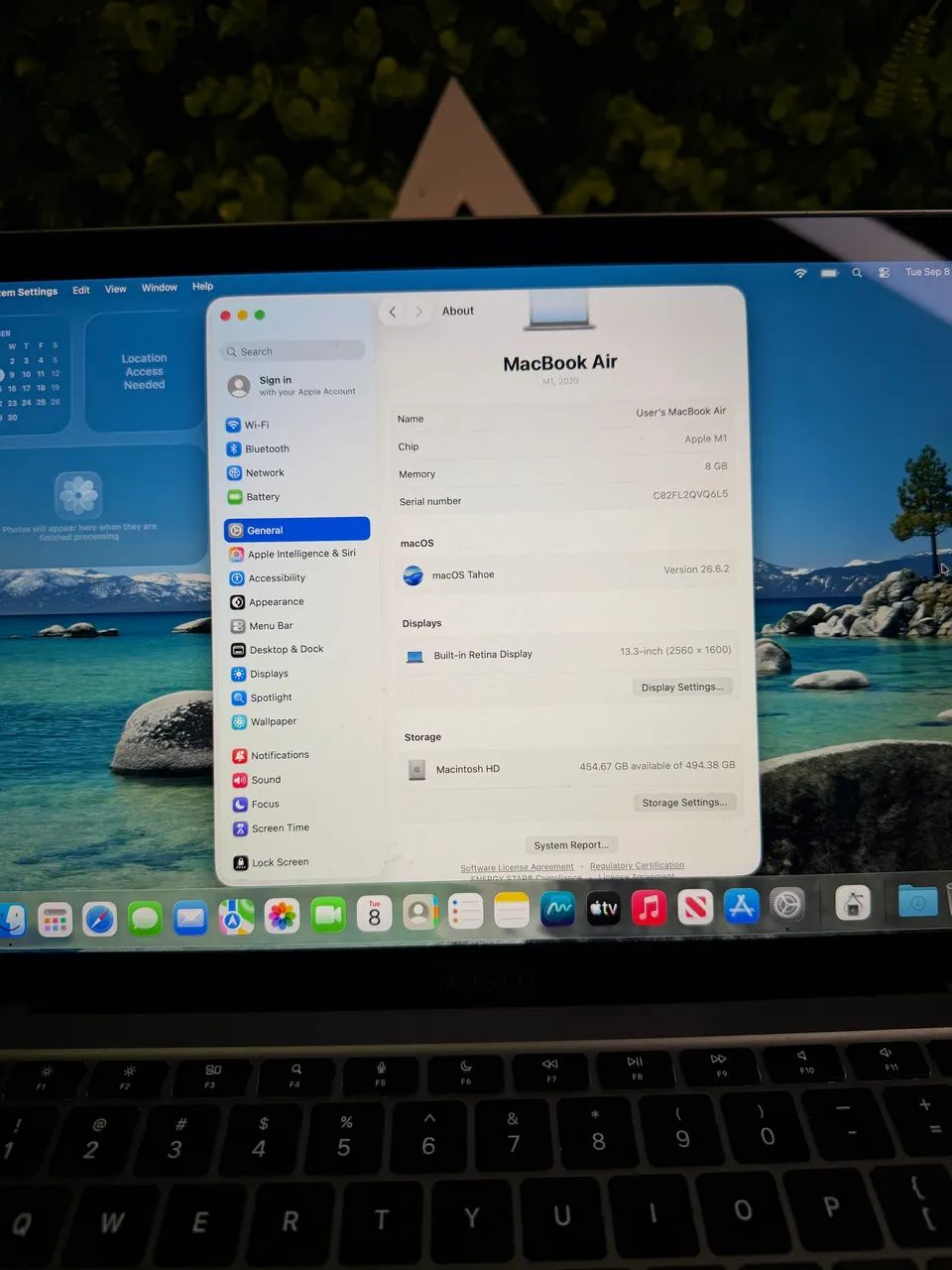Screen dimensions: 952x1270
Task: Select Sound in the sidebar
Action: [257, 780]
